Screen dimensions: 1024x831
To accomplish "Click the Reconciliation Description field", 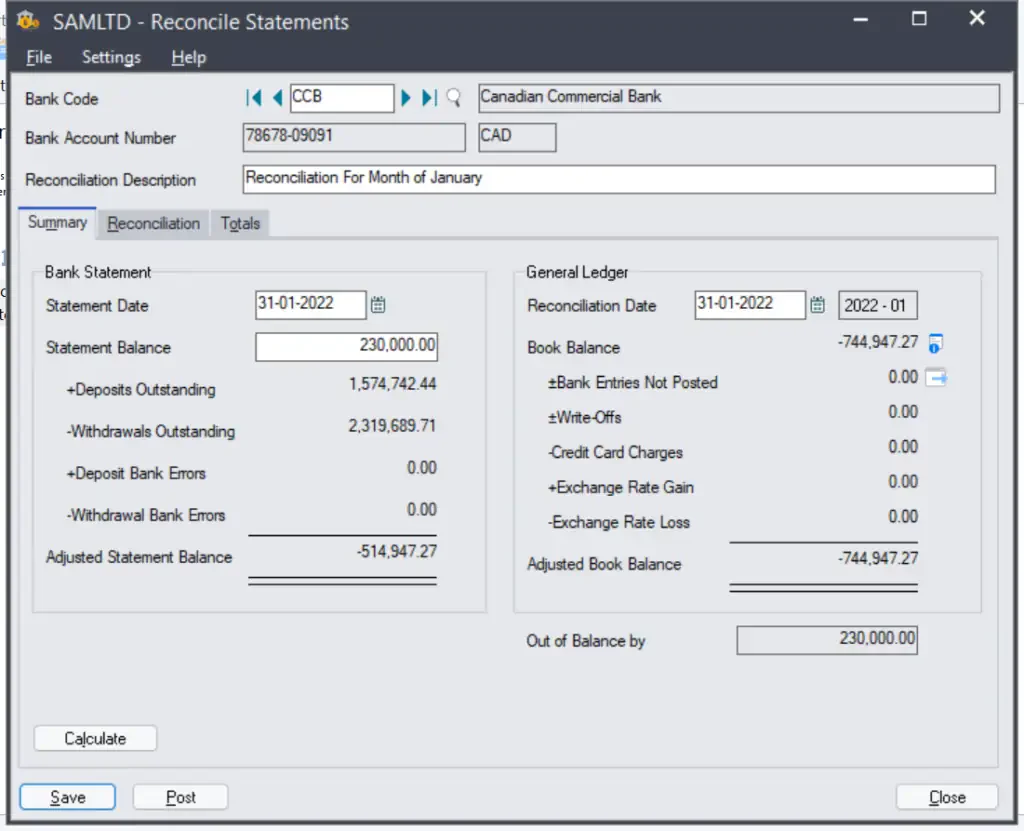I will click(619, 179).
